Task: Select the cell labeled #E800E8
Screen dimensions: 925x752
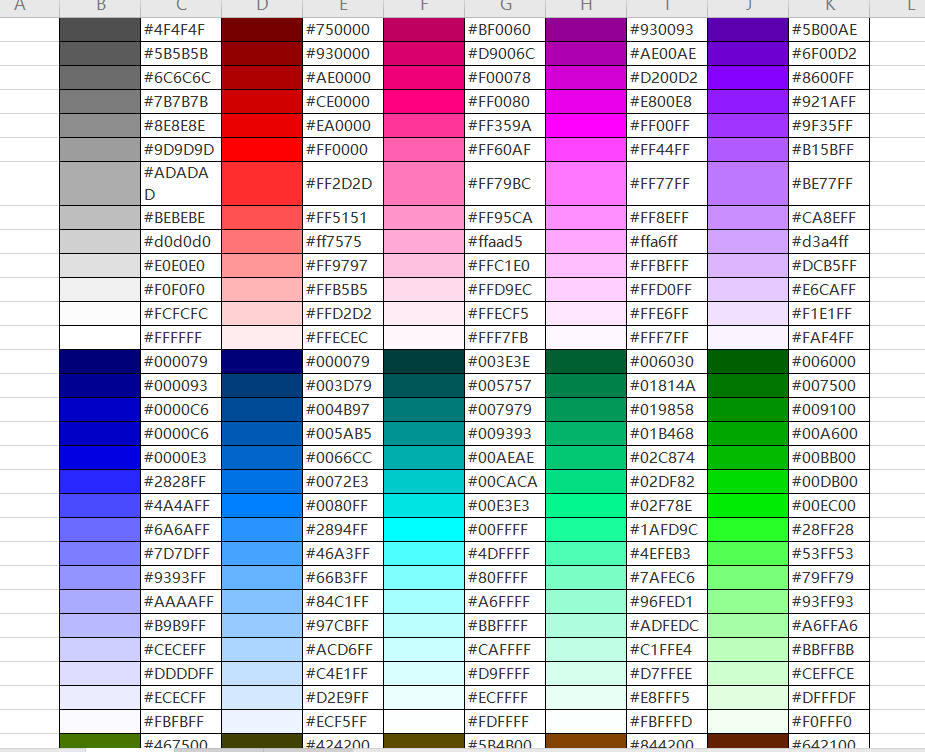Action: pos(667,101)
